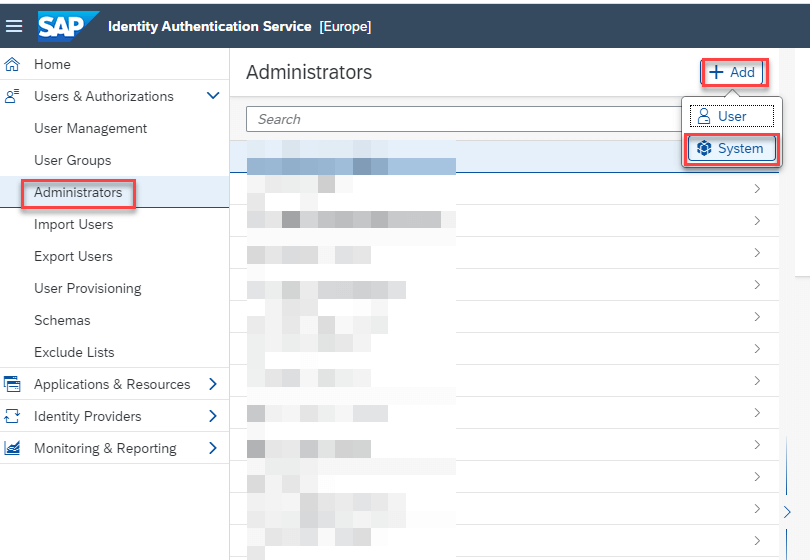Choose System from the Add menu
Viewport: 810px width, 560px height.
click(x=732, y=148)
